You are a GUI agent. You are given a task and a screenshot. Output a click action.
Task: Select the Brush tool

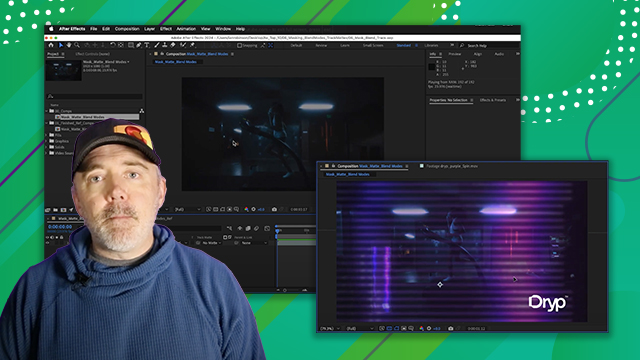[x=157, y=45]
